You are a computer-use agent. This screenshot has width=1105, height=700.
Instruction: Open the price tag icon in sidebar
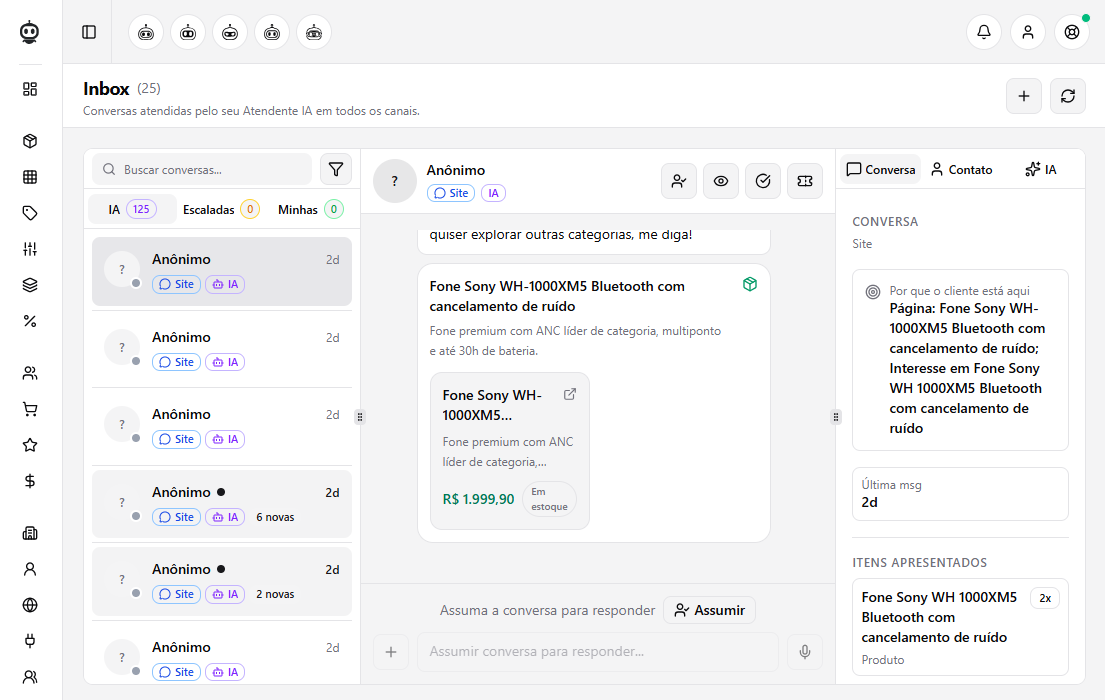pos(30,213)
